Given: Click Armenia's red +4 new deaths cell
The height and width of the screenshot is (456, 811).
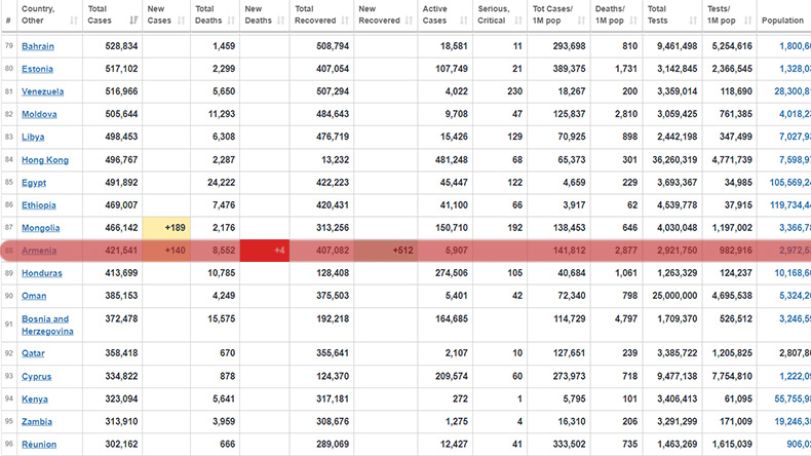Looking at the screenshot, I should tap(265, 251).
